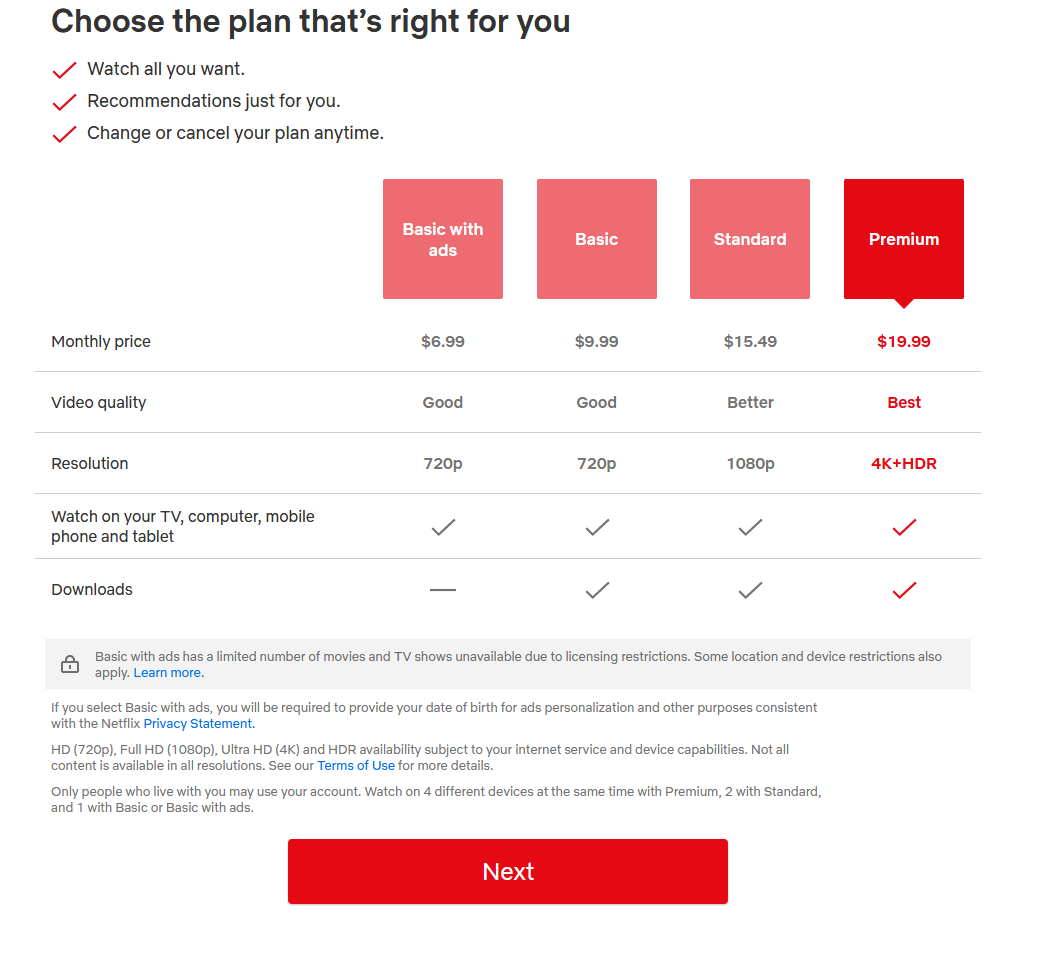Select the Basic with ads plan
1056x970 pixels.
pos(443,239)
